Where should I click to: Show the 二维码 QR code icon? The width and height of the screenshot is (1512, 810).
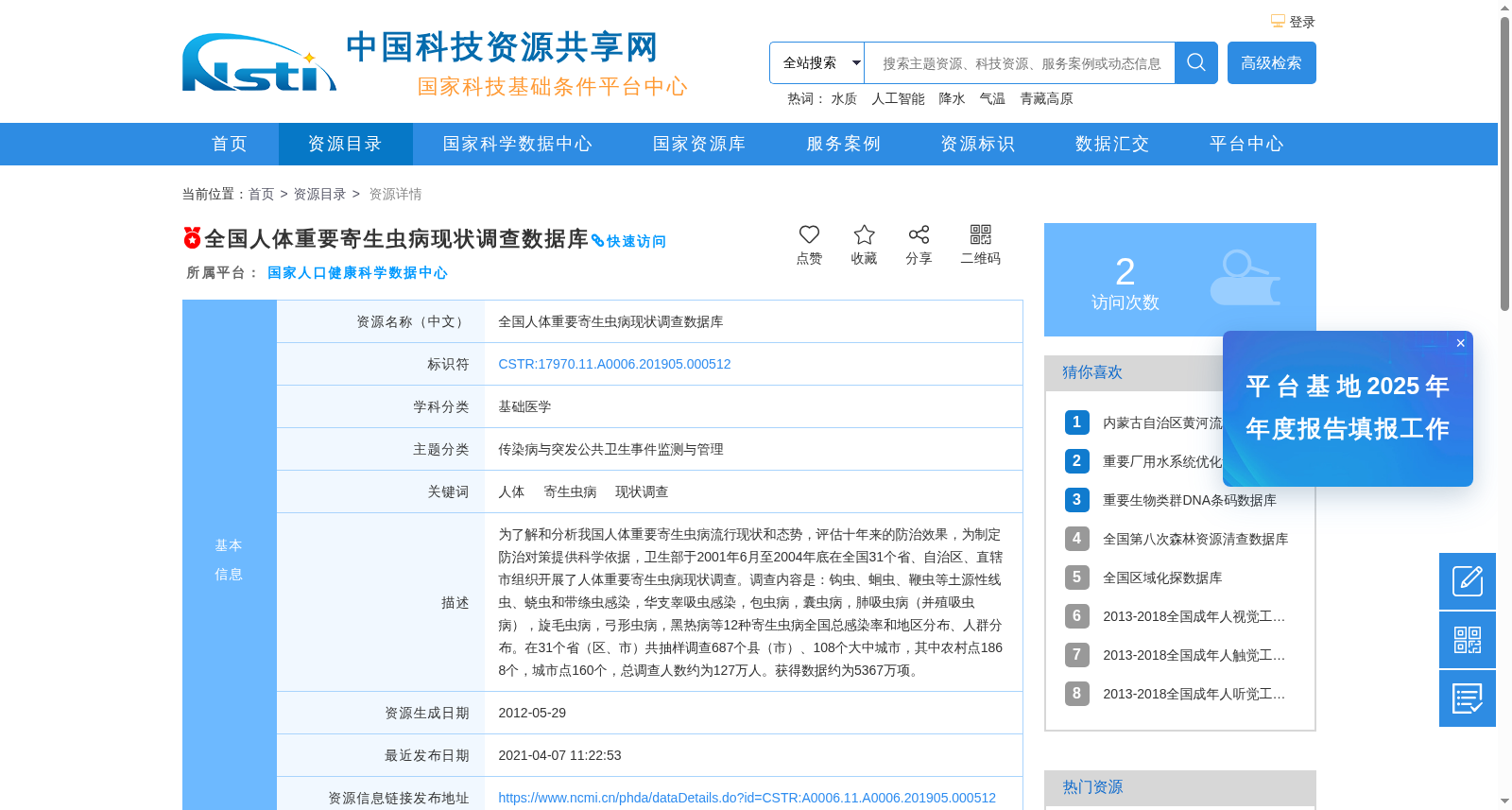(x=981, y=234)
